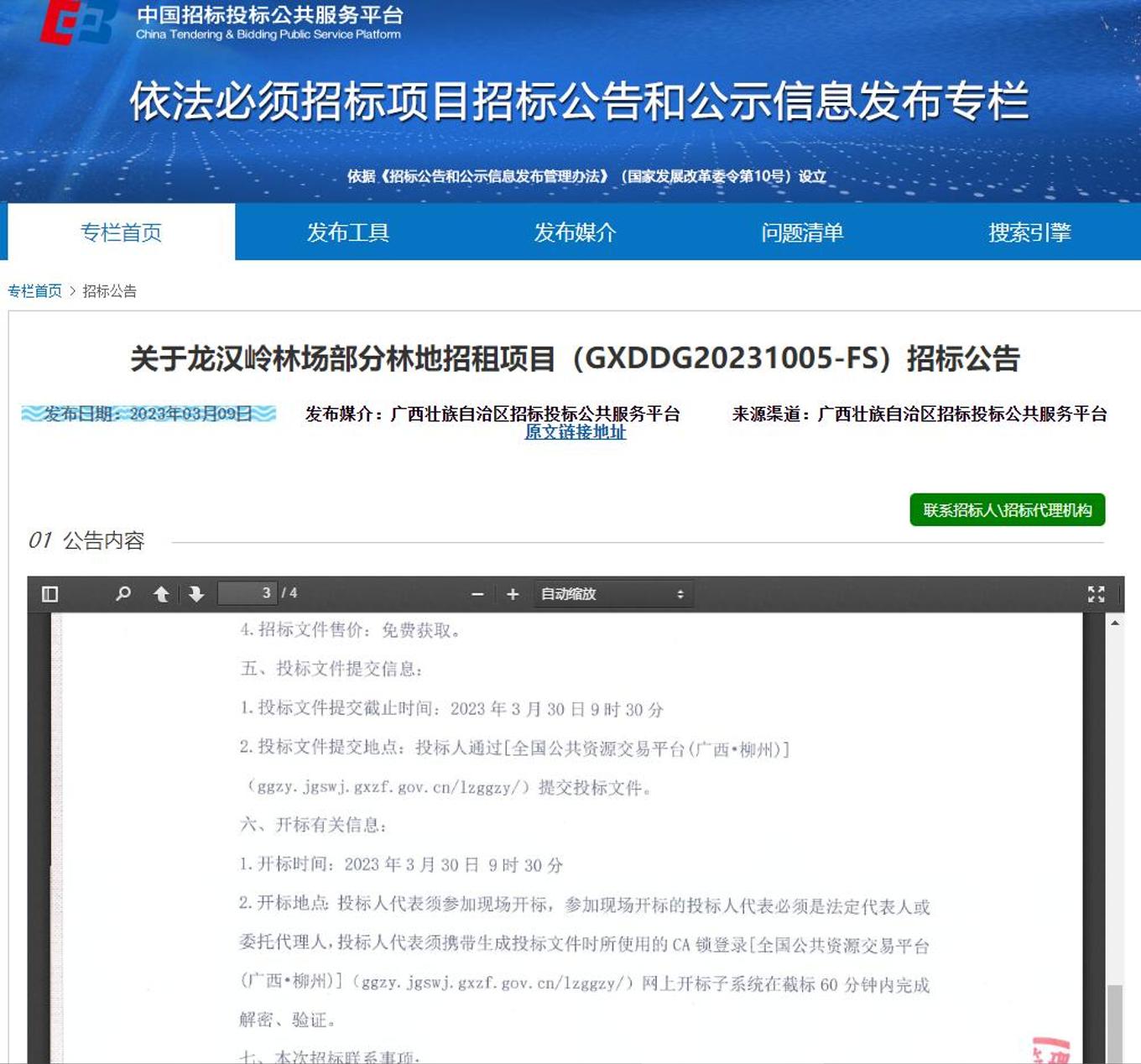
Task: Zoom out the PDF document
Action: tap(477, 594)
